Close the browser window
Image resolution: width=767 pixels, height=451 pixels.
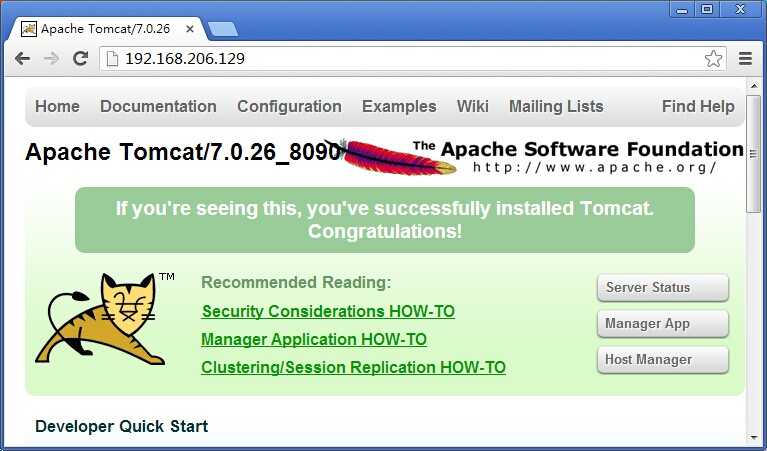point(740,10)
